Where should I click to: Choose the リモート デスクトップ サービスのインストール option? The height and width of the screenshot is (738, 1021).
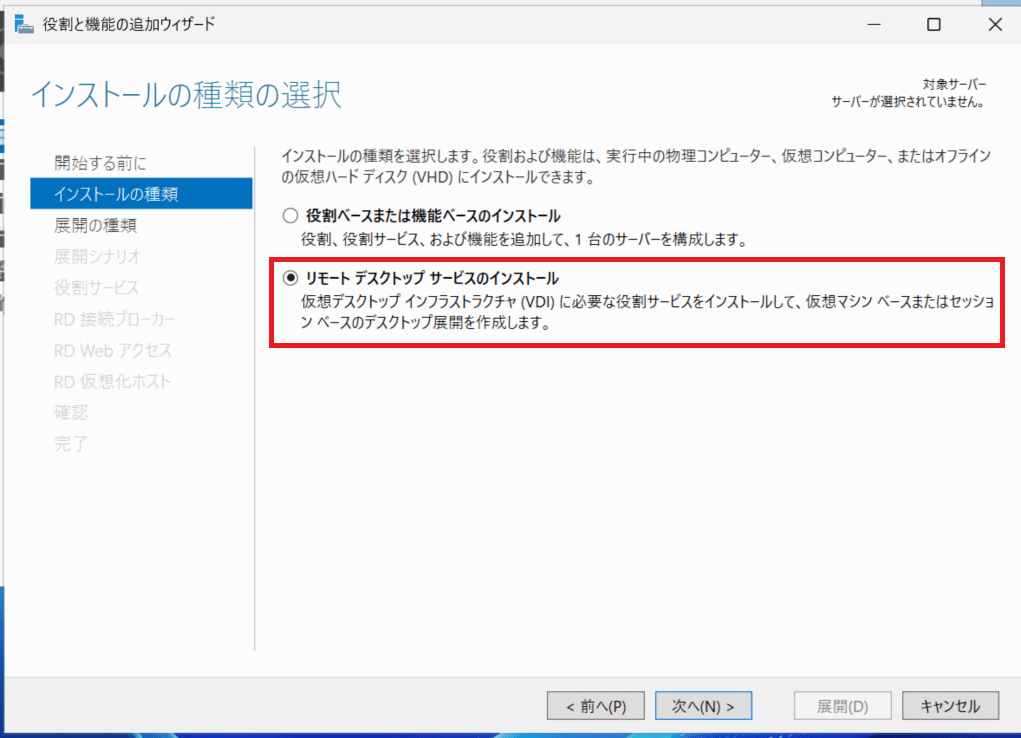click(291, 278)
